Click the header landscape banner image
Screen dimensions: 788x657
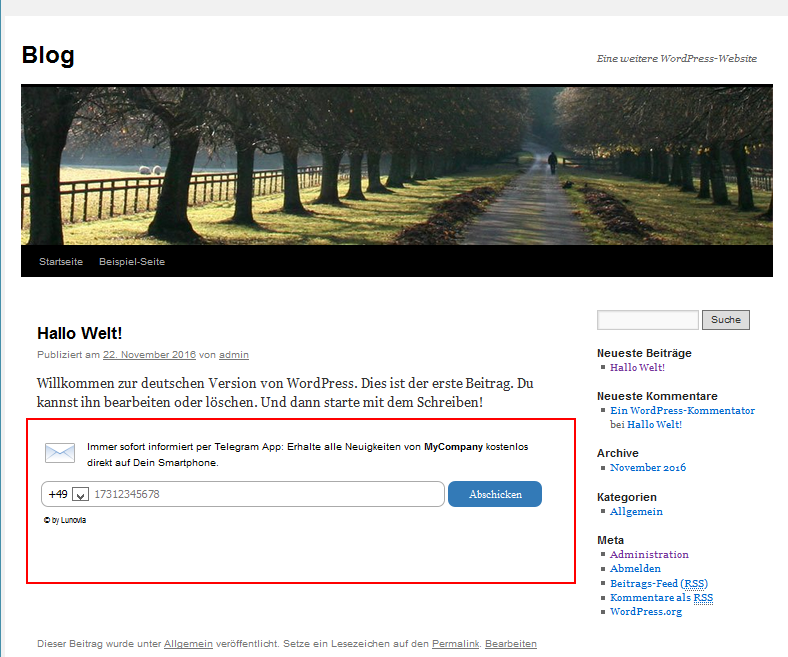[x=396, y=165]
